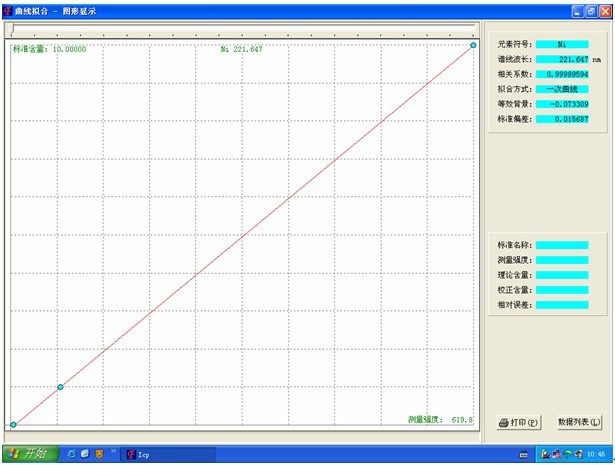
Task: Click the top-right calibration data point
Action: pos(473,44)
